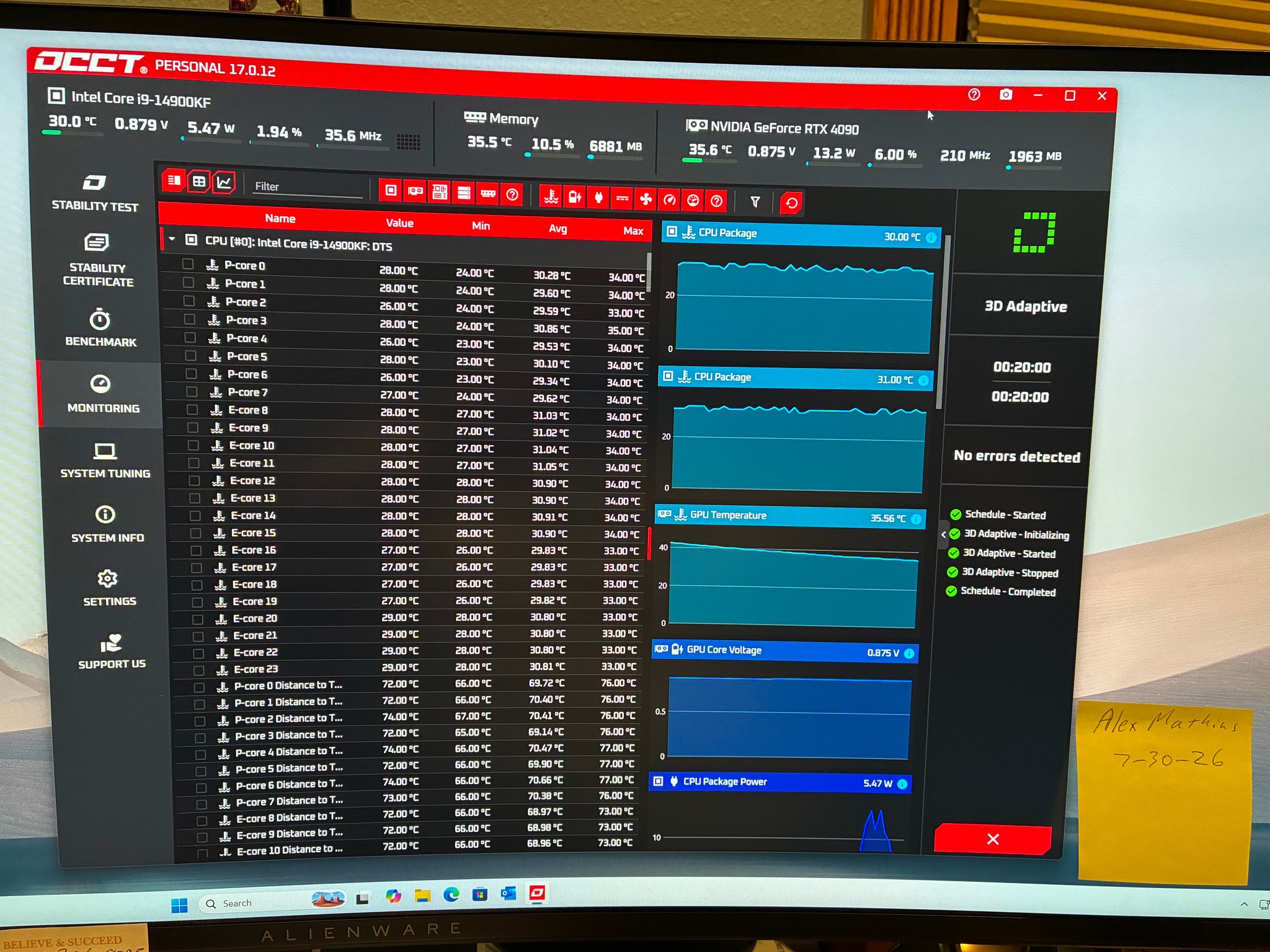Screen dimensions: 1270x952
Task: Tick the P-core 1 checkbox
Action: click(189, 283)
